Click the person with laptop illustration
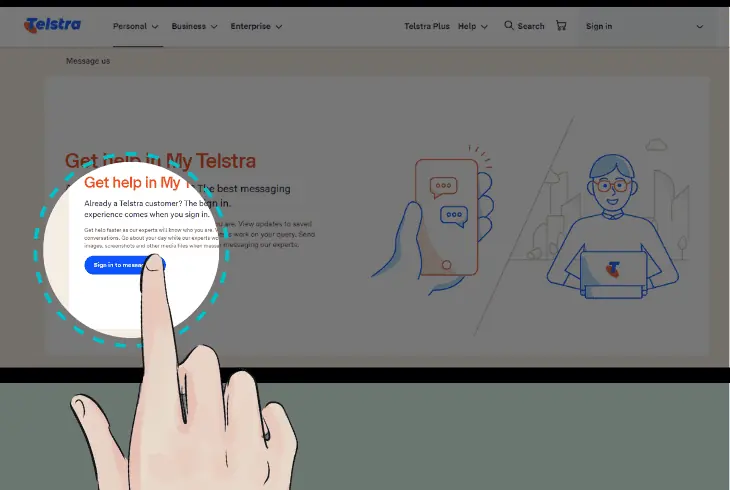 [613, 226]
